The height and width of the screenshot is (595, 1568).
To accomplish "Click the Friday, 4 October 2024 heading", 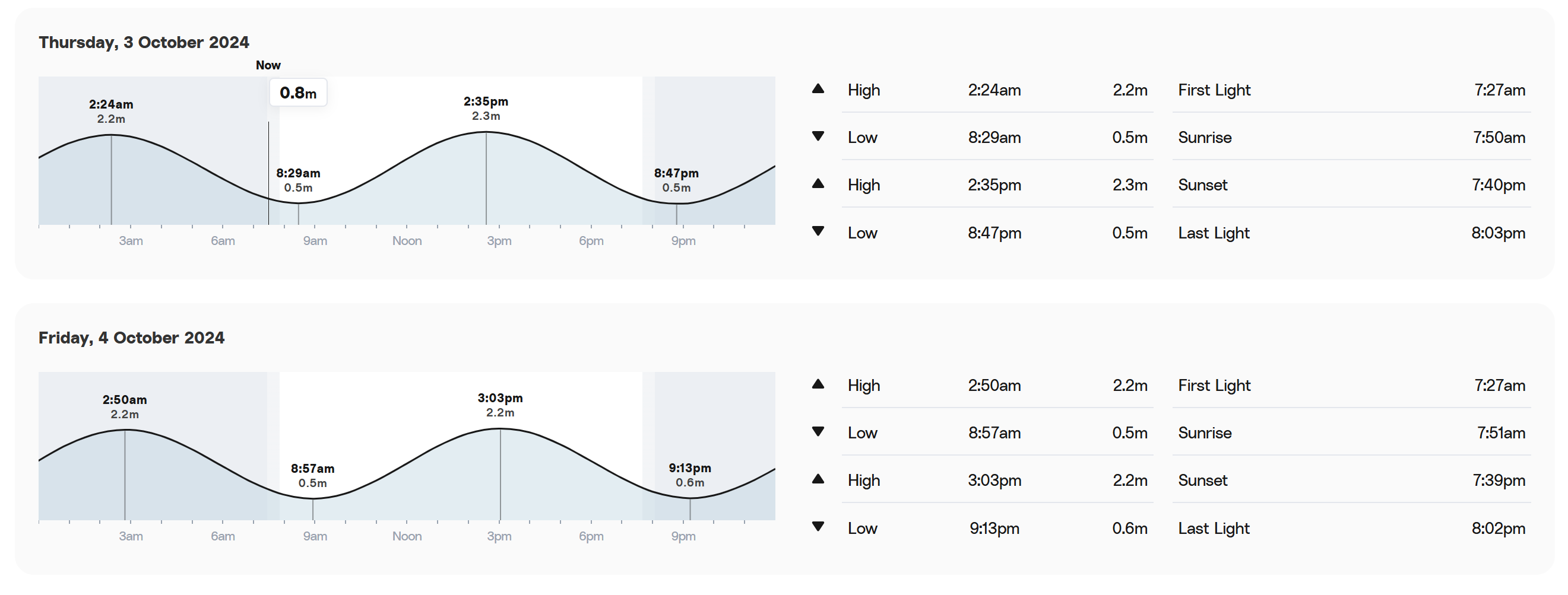I will point(131,338).
